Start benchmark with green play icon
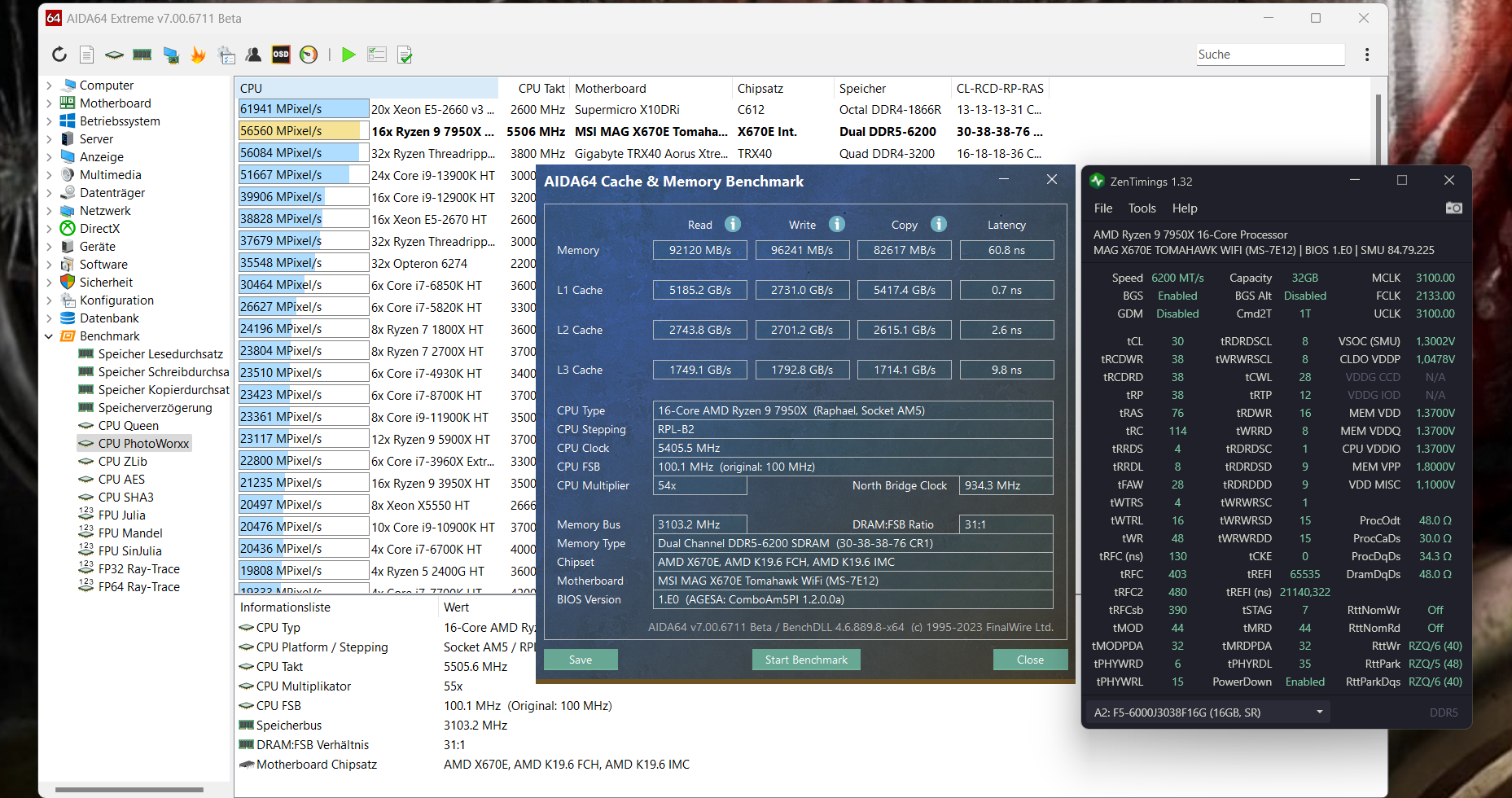The image size is (1512, 798). (x=348, y=55)
